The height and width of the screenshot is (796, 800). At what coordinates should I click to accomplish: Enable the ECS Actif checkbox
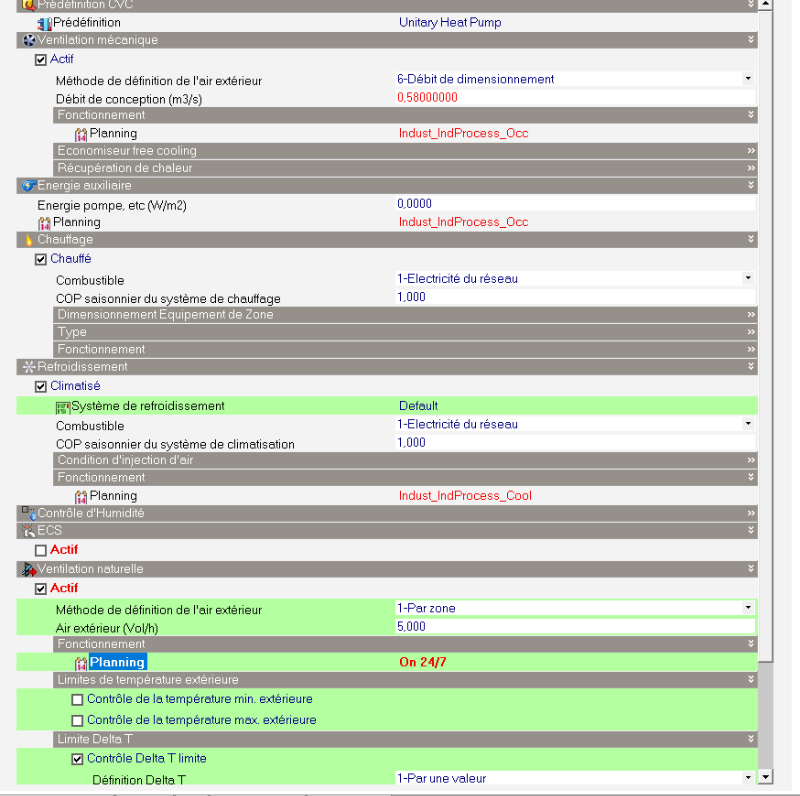(41, 550)
